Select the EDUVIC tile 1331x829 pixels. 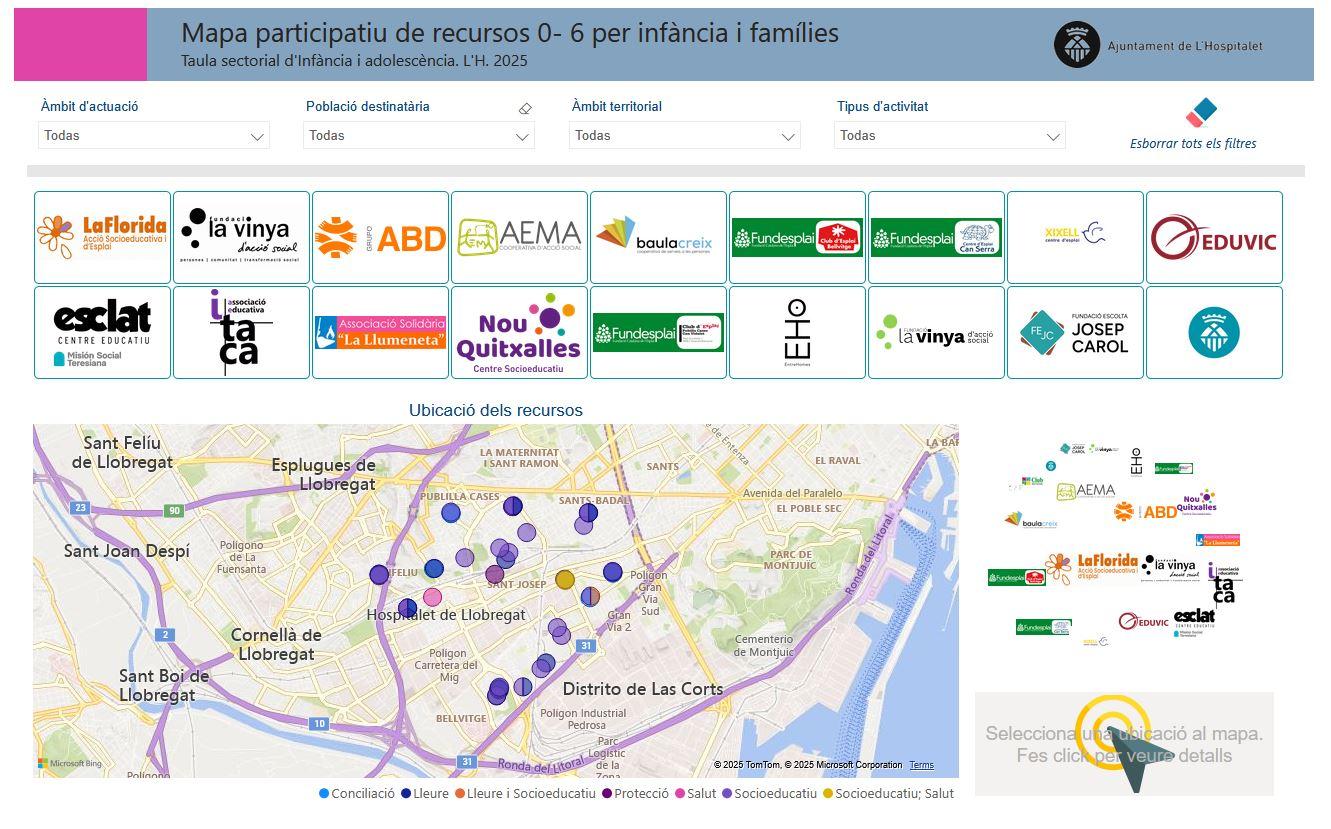click(1214, 237)
